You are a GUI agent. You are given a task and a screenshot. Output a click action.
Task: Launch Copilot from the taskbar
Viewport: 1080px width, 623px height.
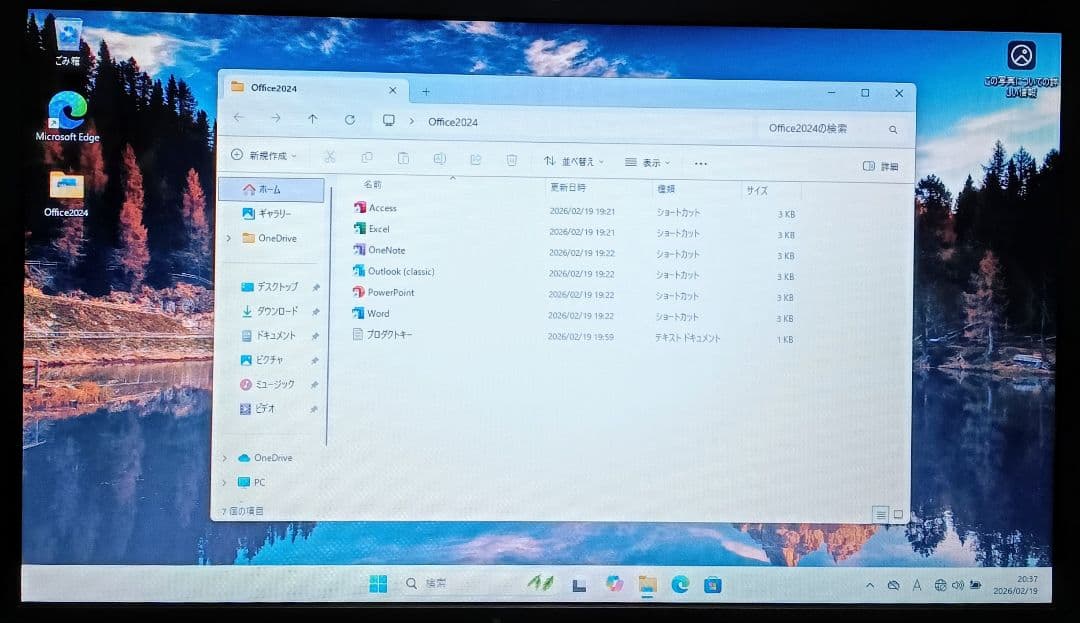[x=614, y=581]
